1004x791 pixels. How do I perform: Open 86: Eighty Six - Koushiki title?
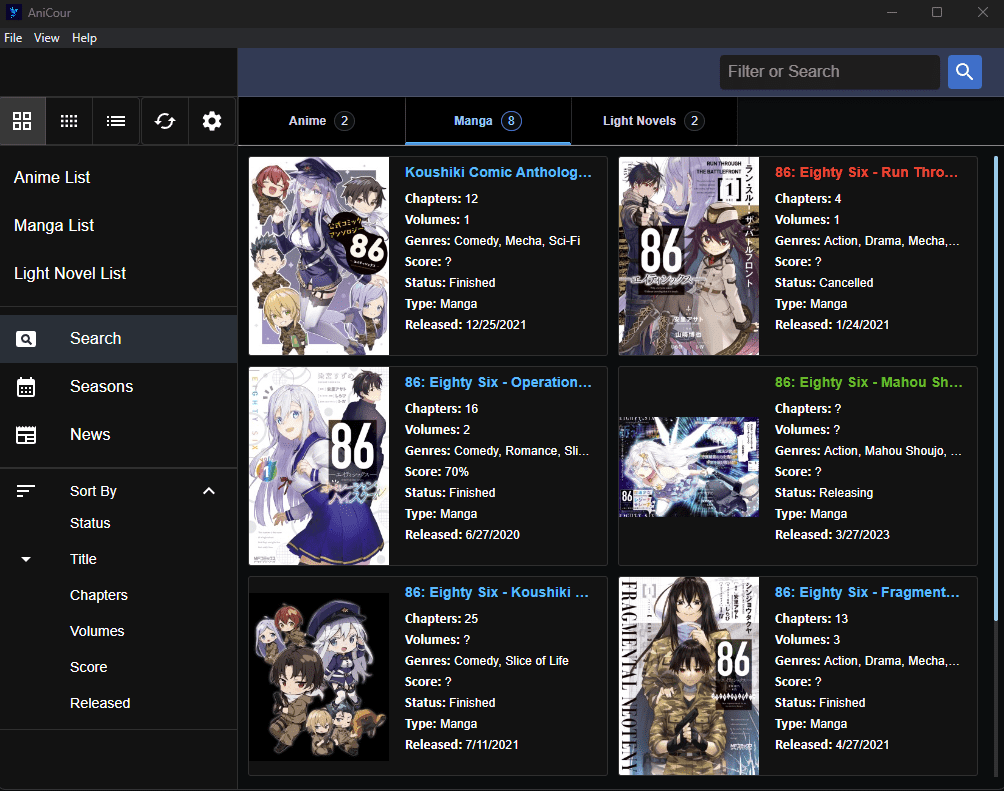[496, 592]
